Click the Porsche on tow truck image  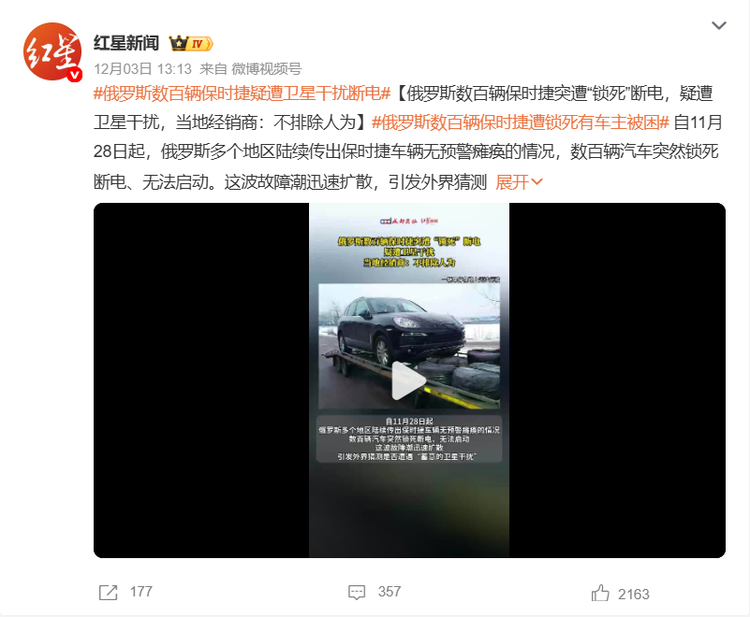(409, 346)
